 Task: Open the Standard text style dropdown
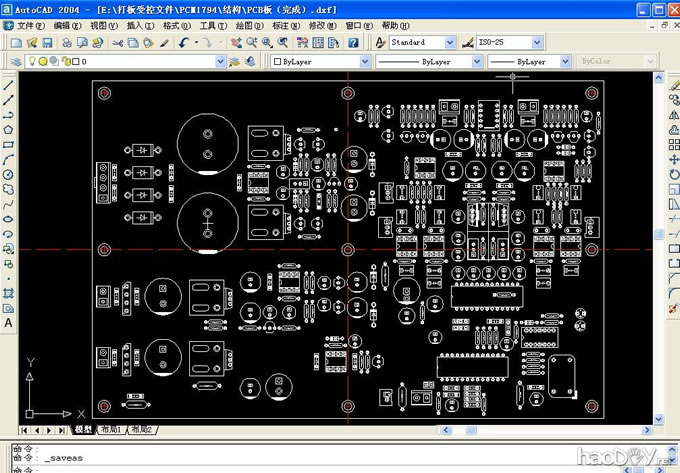[x=450, y=43]
